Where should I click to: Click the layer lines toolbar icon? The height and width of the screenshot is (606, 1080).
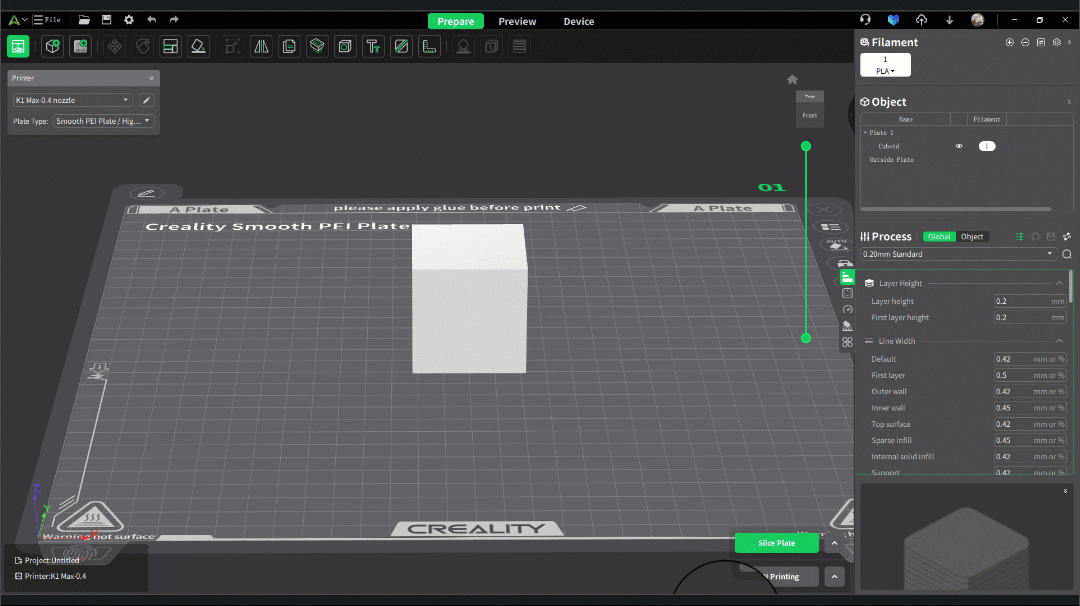coord(520,46)
